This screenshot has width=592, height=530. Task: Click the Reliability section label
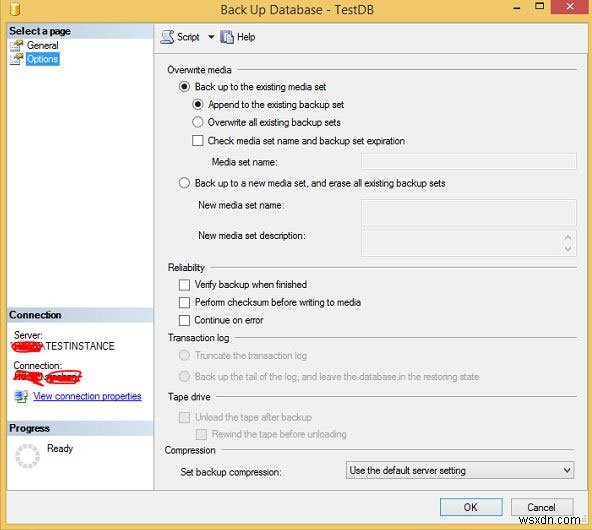tap(187, 268)
